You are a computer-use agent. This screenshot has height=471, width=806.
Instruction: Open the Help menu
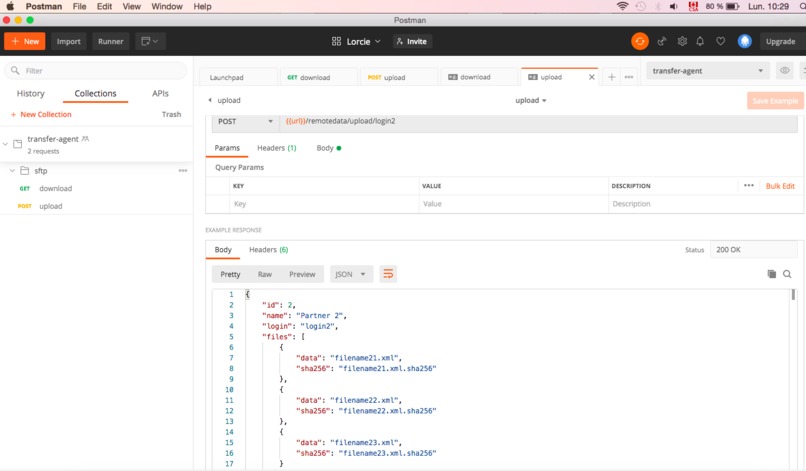point(202,6)
